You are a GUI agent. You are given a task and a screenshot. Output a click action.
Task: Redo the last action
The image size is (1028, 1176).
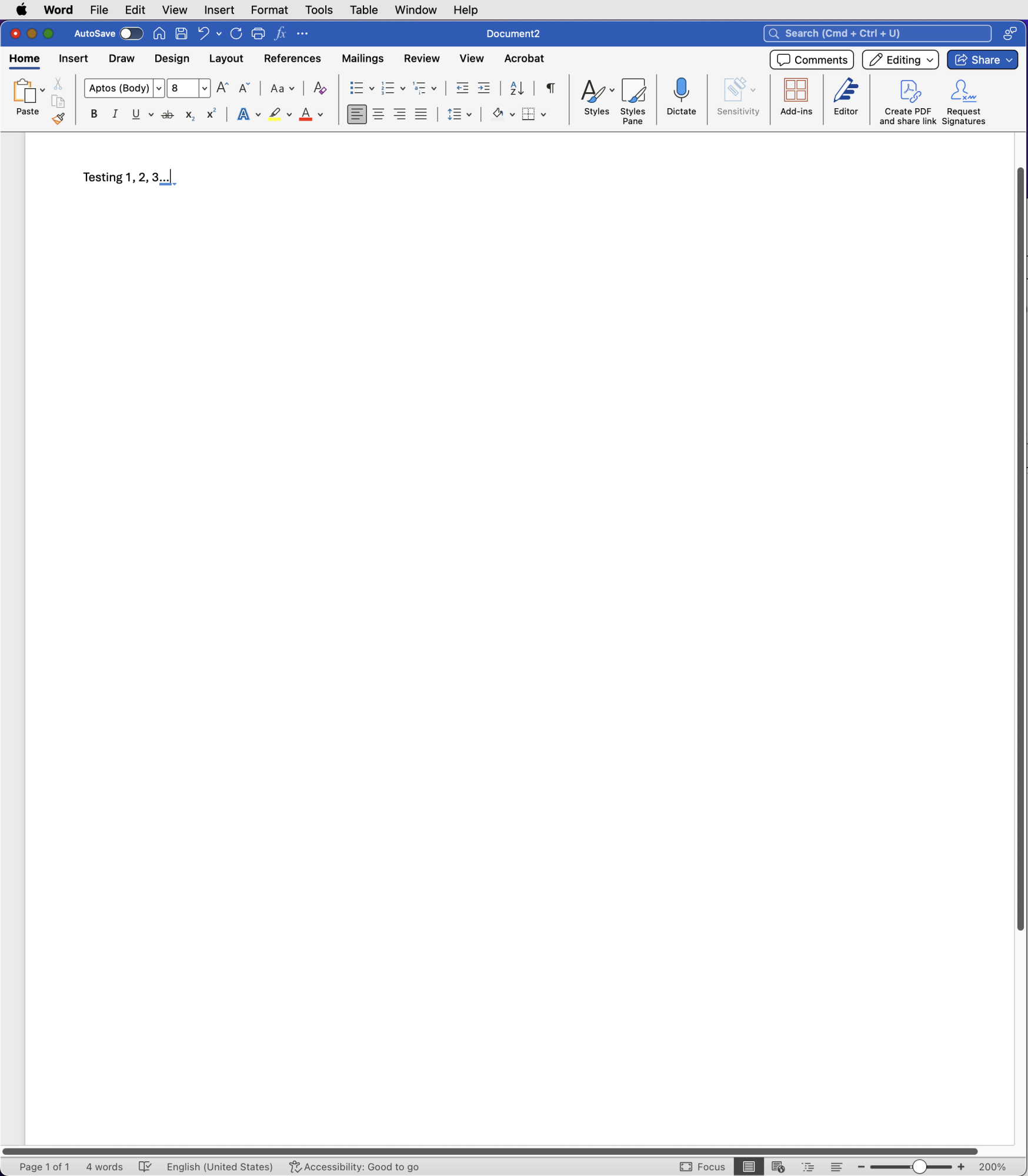[x=236, y=34]
